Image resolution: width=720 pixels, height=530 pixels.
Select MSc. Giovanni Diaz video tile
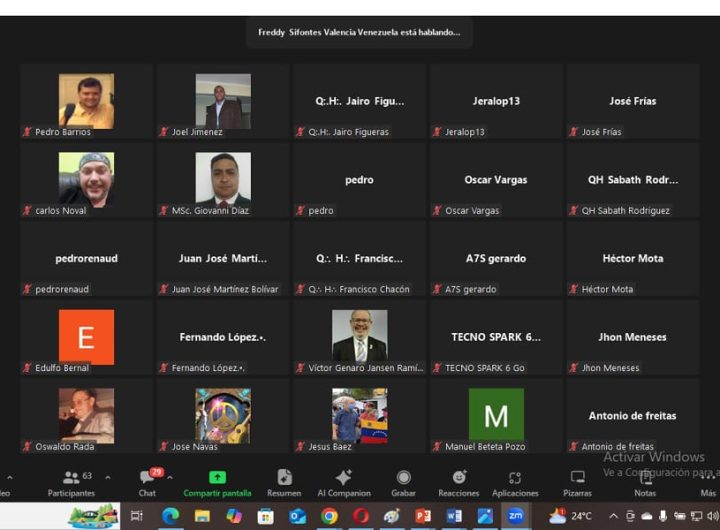pyautogui.click(x=223, y=180)
